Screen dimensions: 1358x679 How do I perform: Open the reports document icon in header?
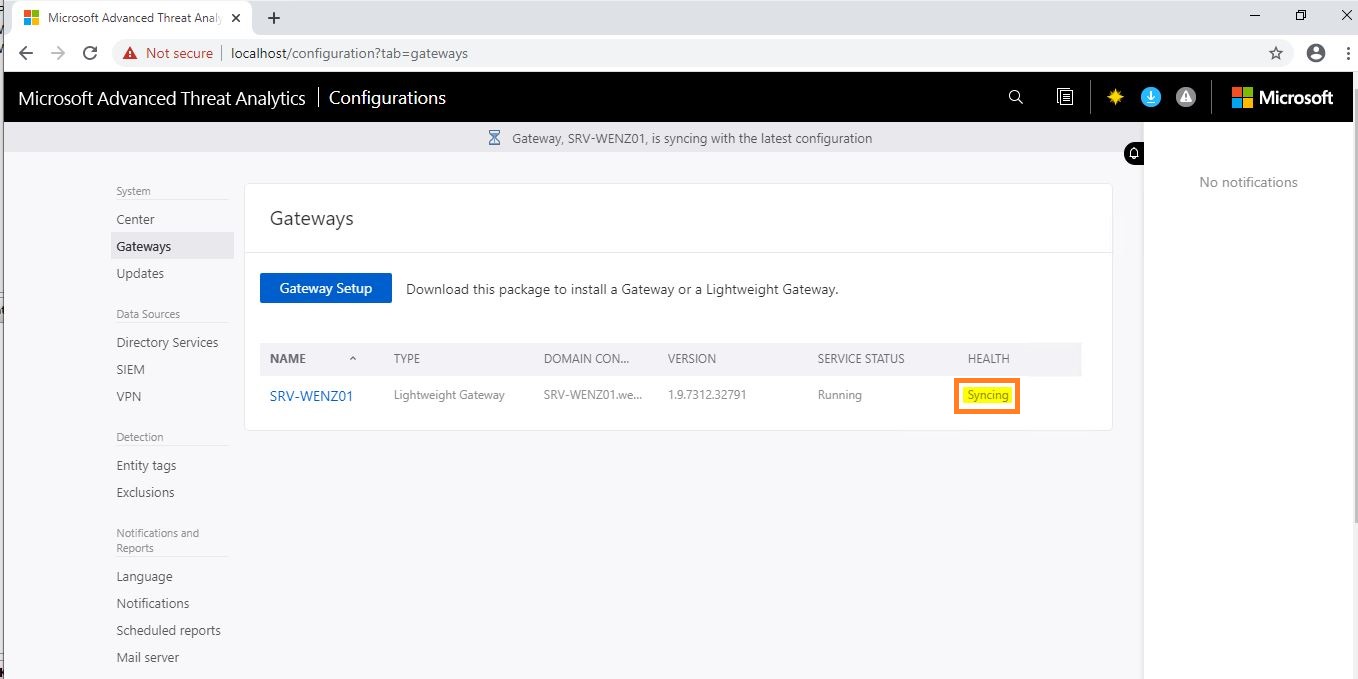[1065, 97]
